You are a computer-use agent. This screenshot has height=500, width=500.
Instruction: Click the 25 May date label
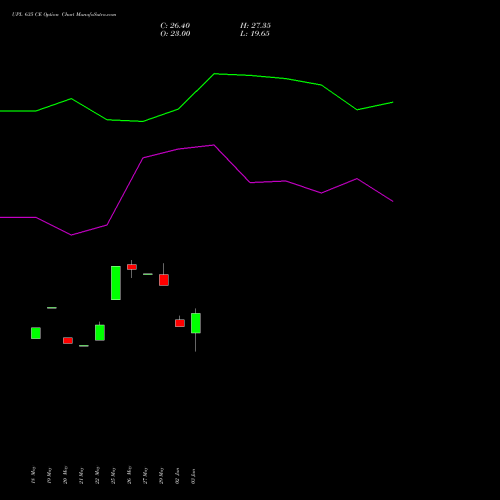click(x=113, y=475)
